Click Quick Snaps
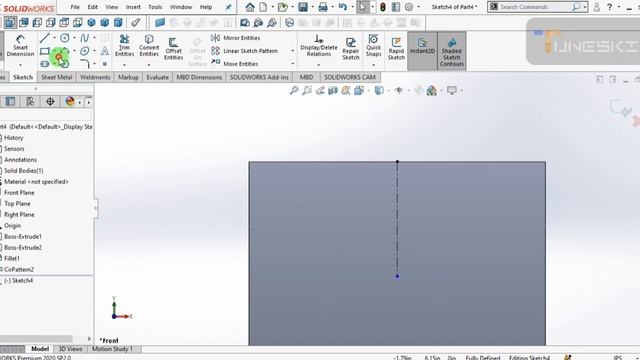 click(x=373, y=46)
